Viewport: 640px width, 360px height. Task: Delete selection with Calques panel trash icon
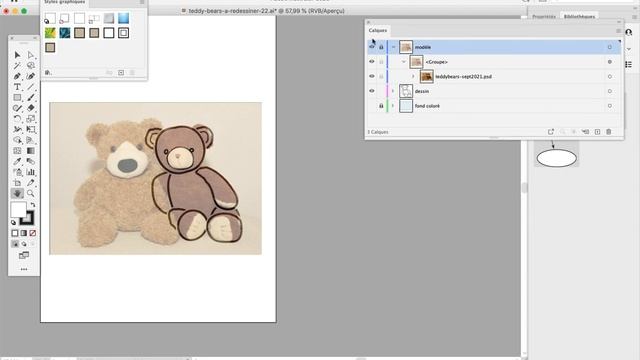[609, 132]
